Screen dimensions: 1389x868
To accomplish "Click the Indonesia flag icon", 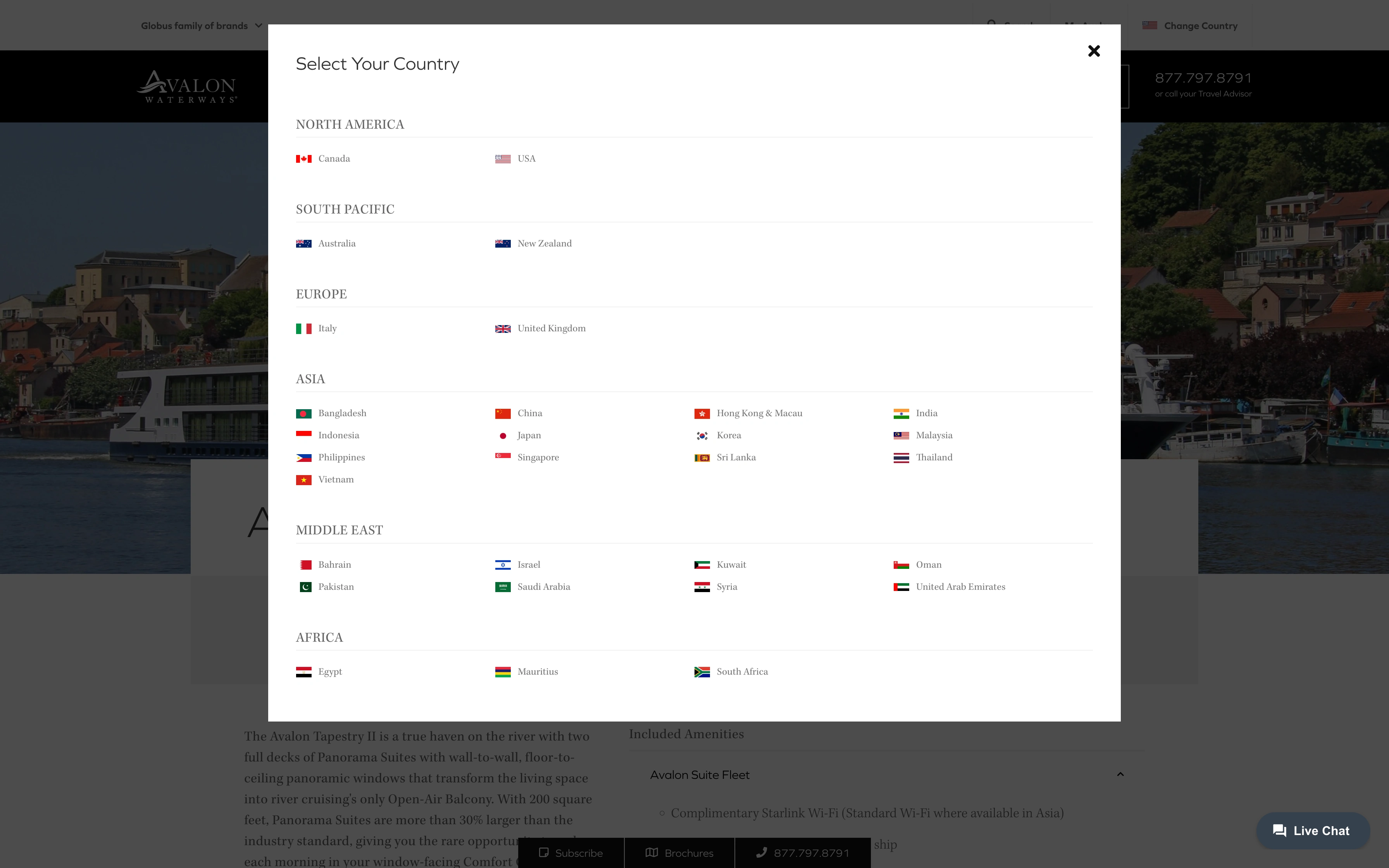I will (303, 436).
